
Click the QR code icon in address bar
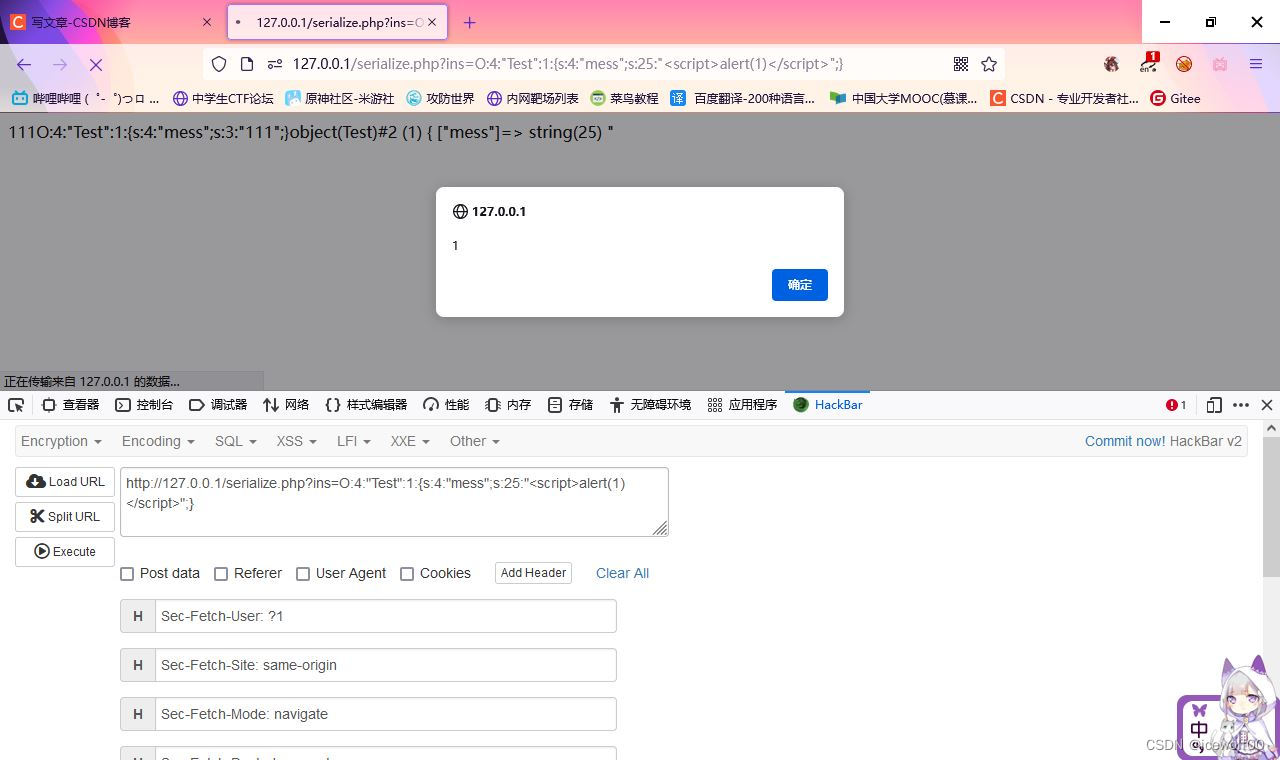[x=961, y=64]
